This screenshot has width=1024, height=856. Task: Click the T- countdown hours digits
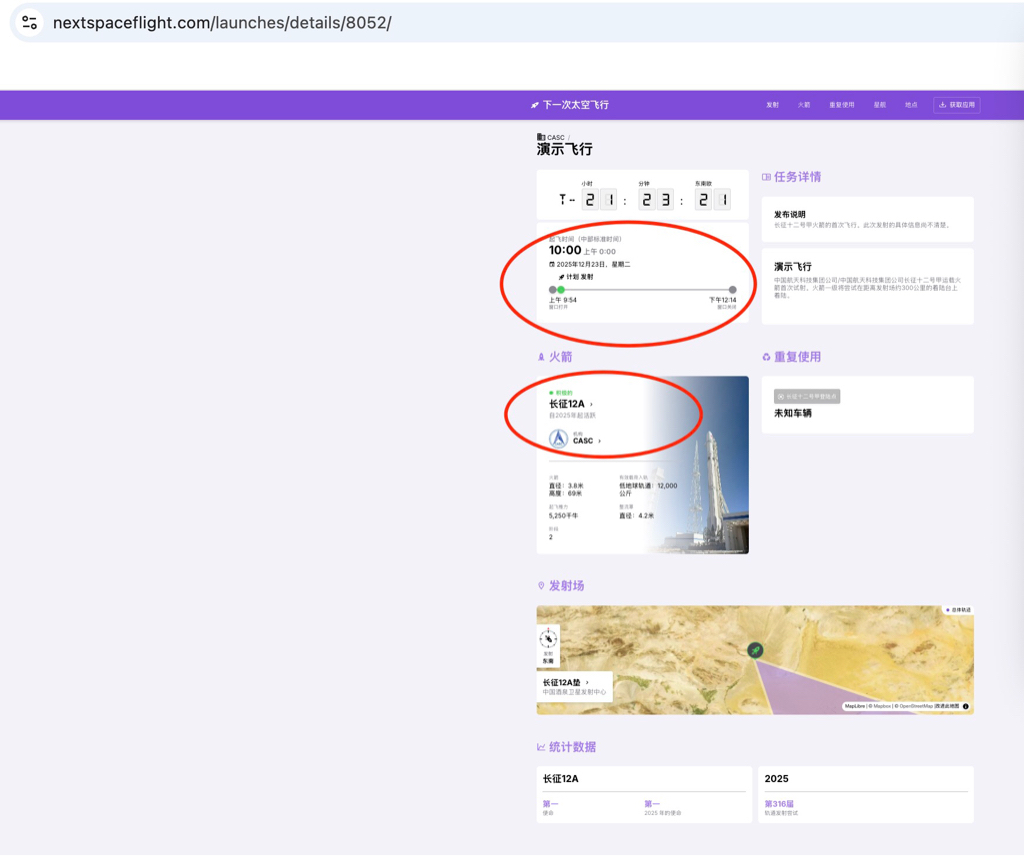tap(600, 199)
